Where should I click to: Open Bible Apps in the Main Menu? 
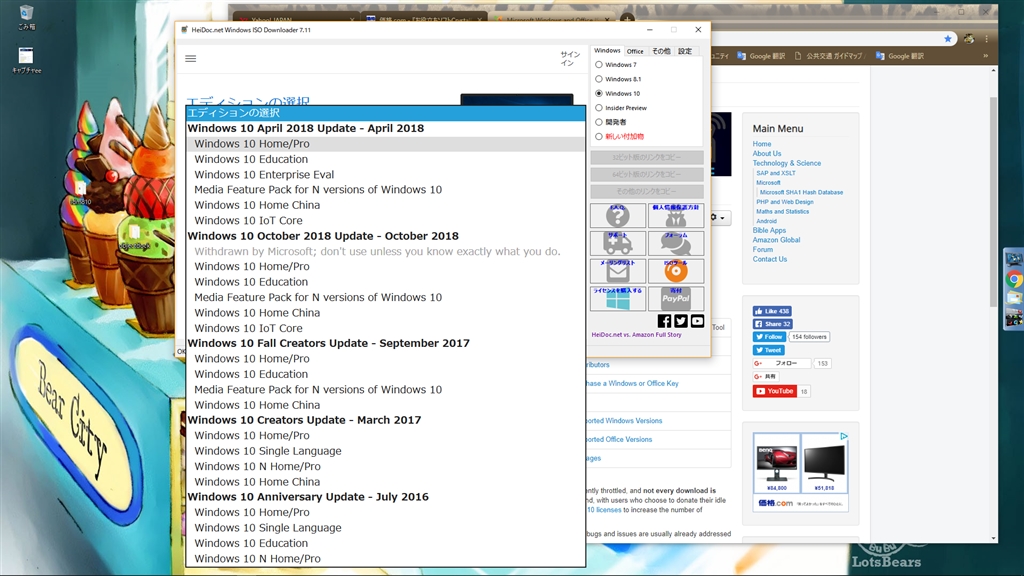pyautogui.click(x=769, y=231)
